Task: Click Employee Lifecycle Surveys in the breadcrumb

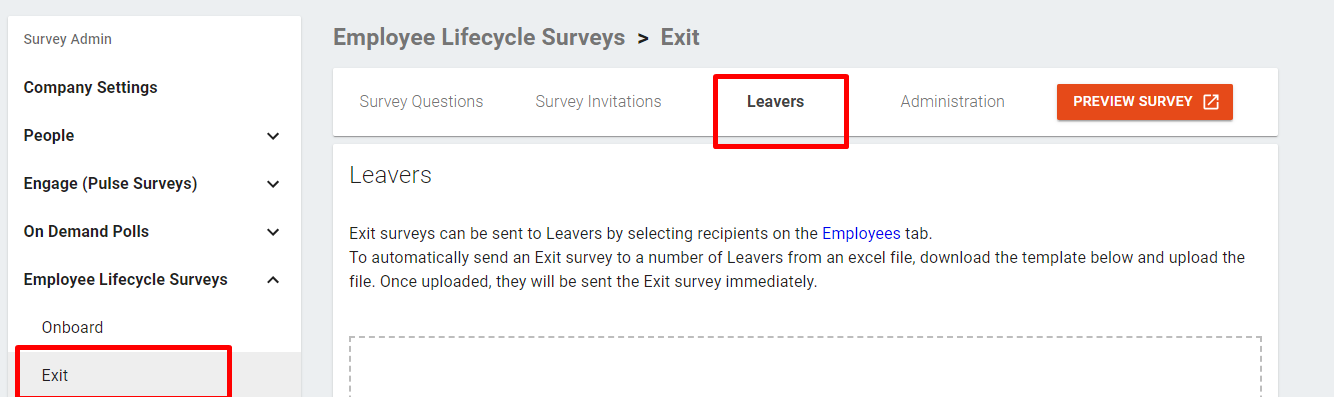Action: tap(479, 38)
